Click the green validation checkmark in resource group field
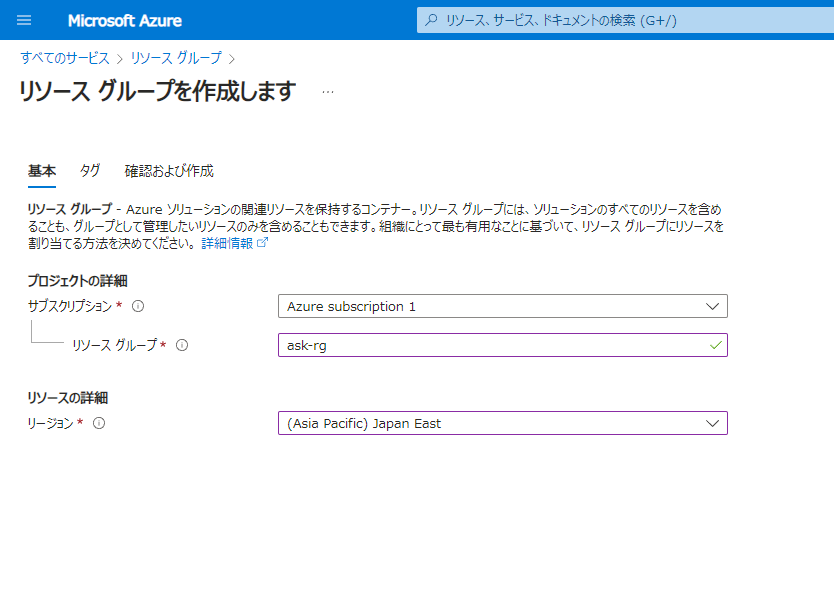The image size is (834, 616). (x=715, y=345)
